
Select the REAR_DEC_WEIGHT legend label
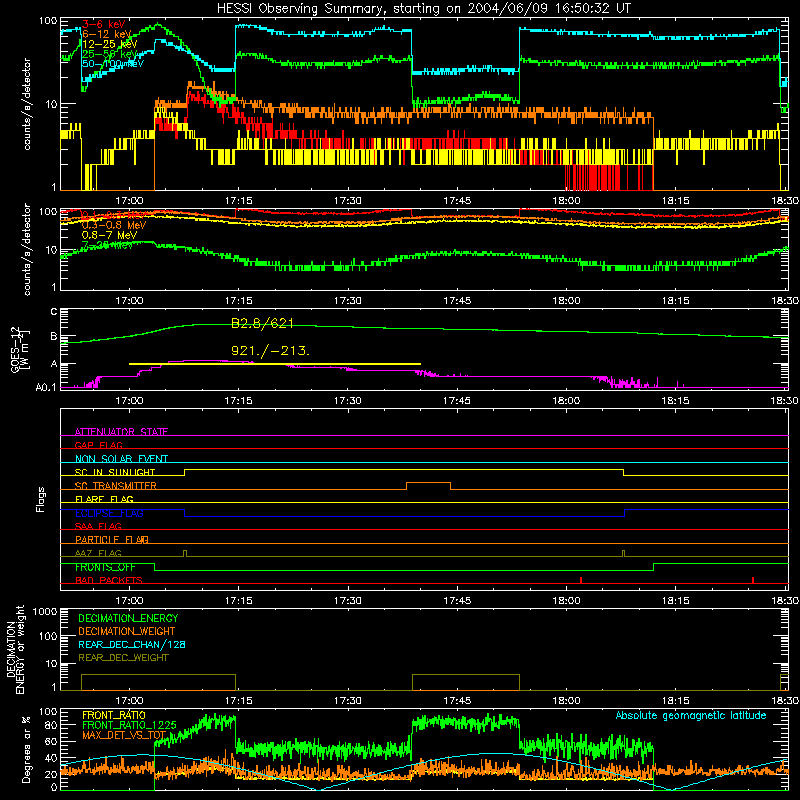(123, 658)
